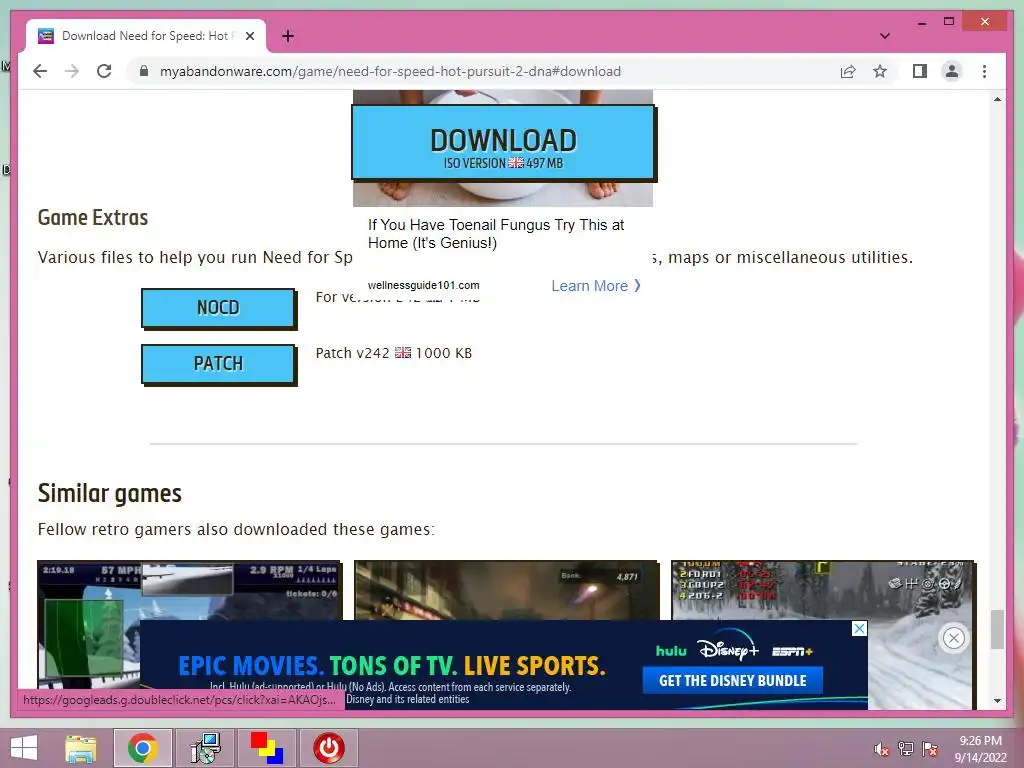Open File Explorer from the taskbar
Screen dimensions: 1024x768
[80, 748]
